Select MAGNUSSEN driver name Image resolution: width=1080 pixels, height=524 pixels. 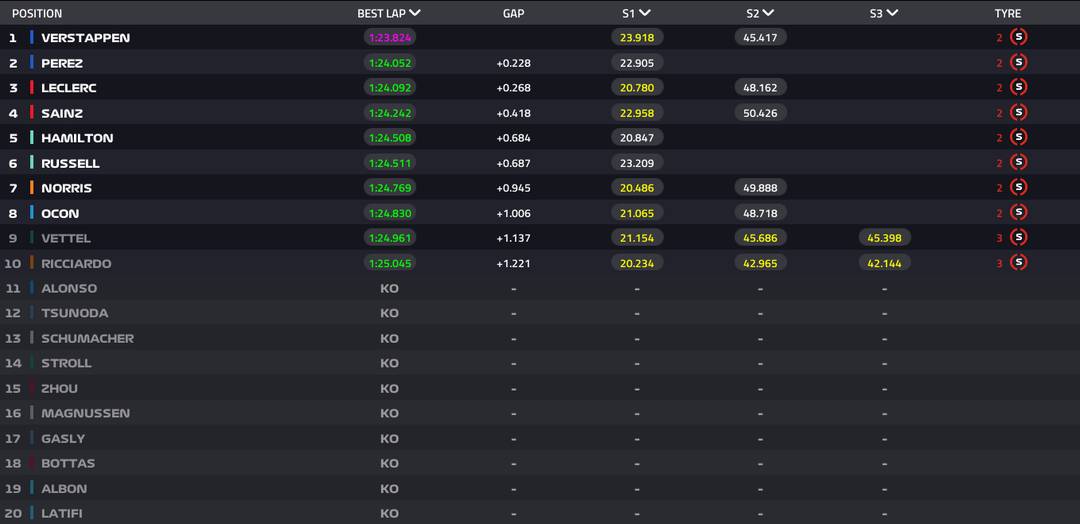click(85, 413)
